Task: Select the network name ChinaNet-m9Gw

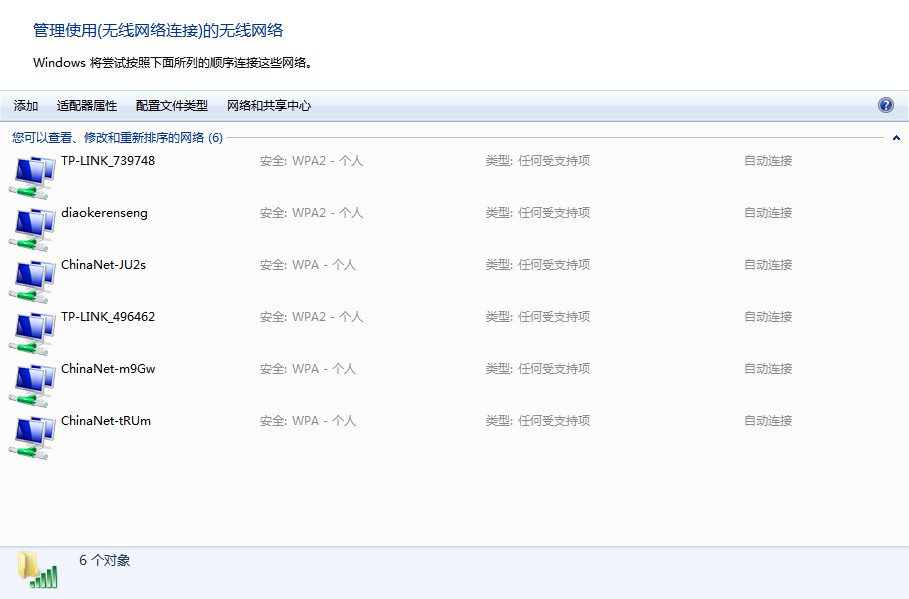Action: 108,368
